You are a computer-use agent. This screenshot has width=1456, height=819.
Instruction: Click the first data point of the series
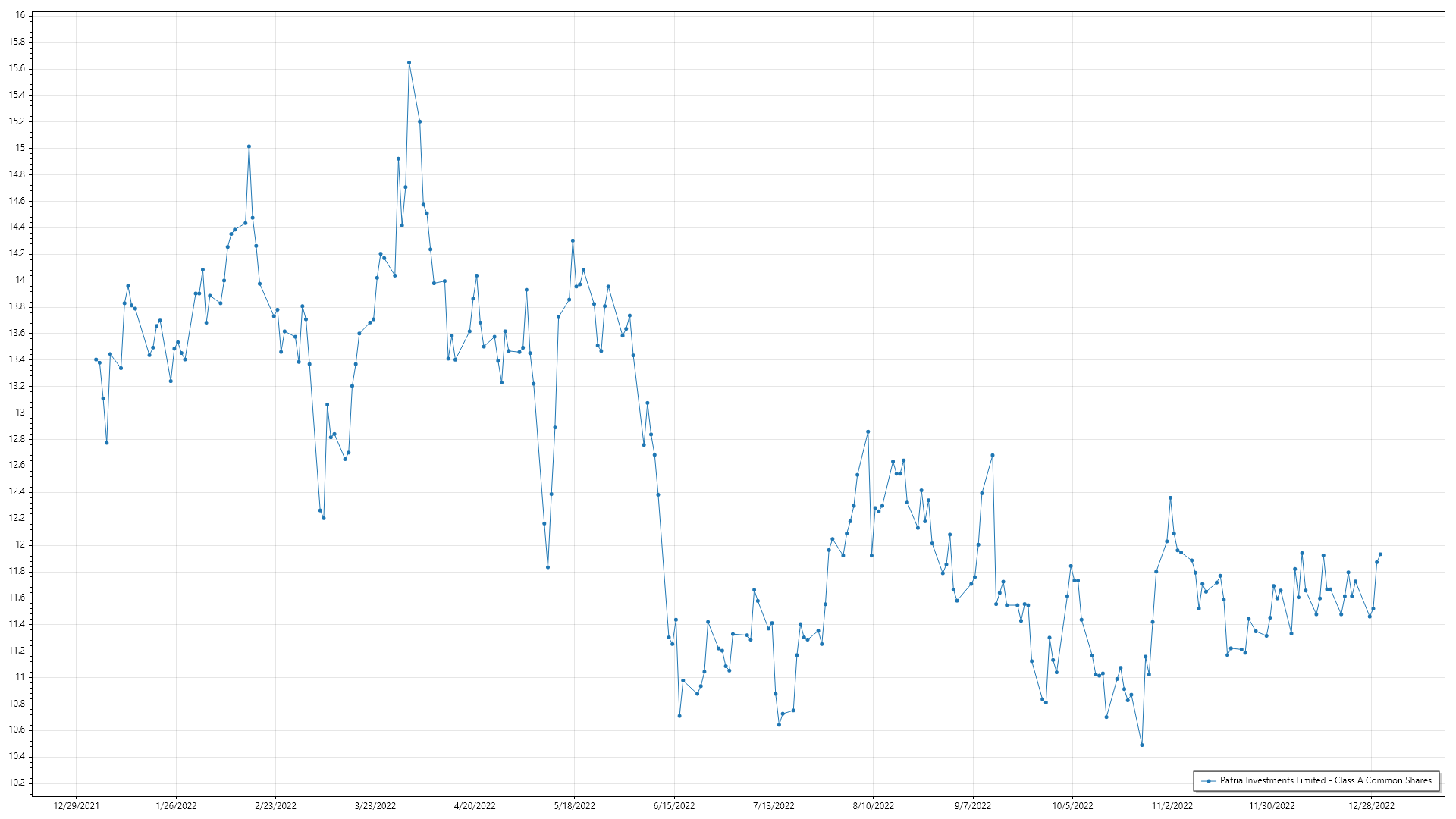click(x=96, y=359)
